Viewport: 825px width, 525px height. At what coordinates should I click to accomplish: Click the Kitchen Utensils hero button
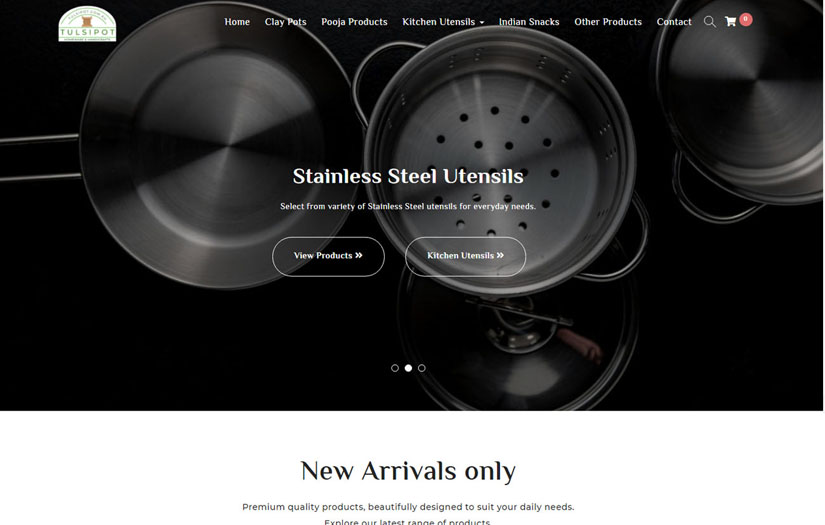[465, 256]
